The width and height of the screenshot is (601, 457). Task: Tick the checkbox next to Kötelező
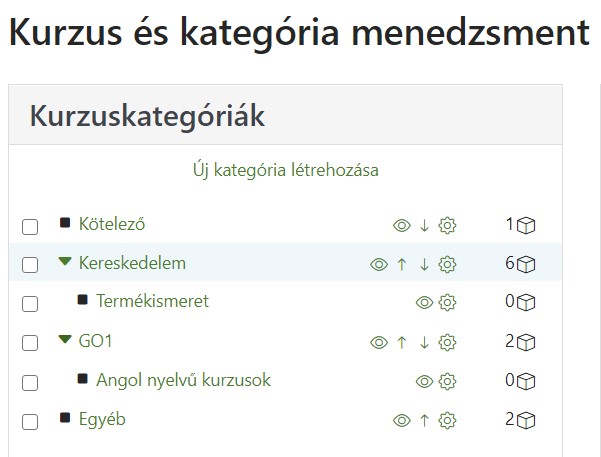(30, 227)
